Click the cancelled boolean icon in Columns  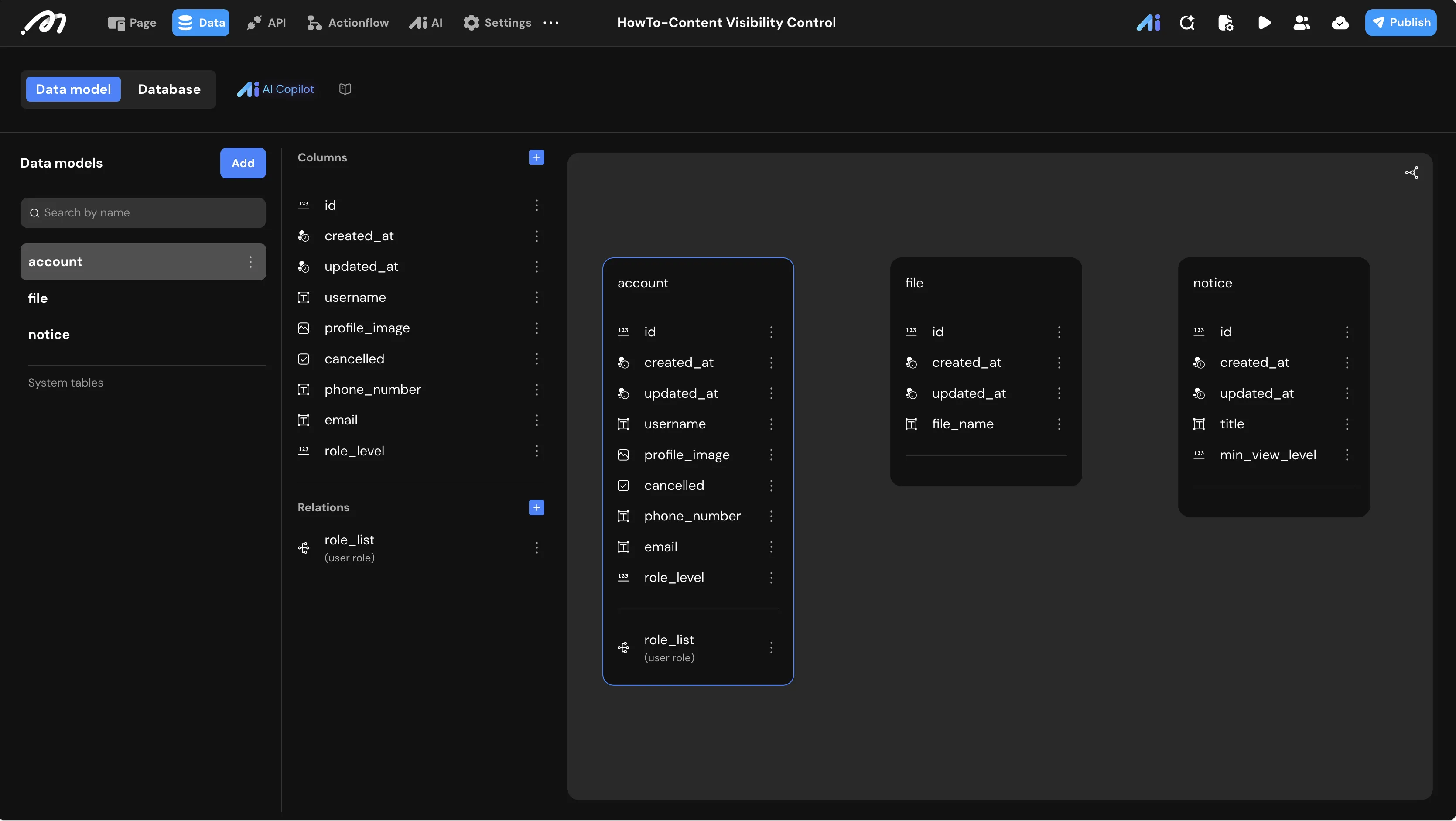[x=304, y=359]
